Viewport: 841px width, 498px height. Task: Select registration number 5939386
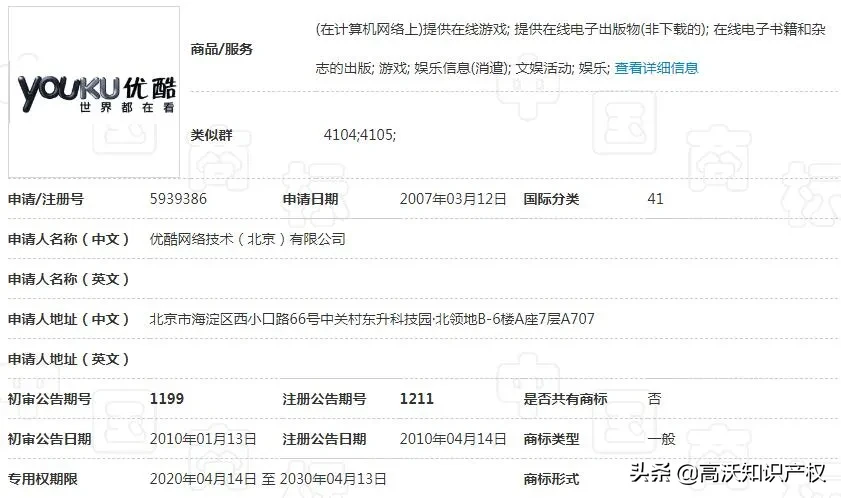click(x=178, y=199)
